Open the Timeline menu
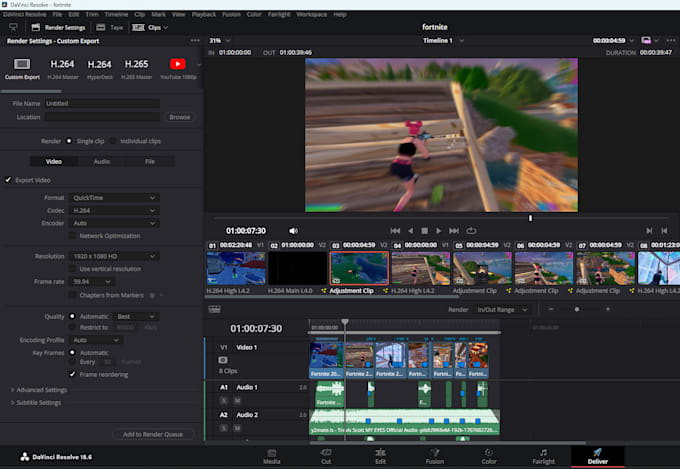The width and height of the screenshot is (680, 469). click(116, 14)
